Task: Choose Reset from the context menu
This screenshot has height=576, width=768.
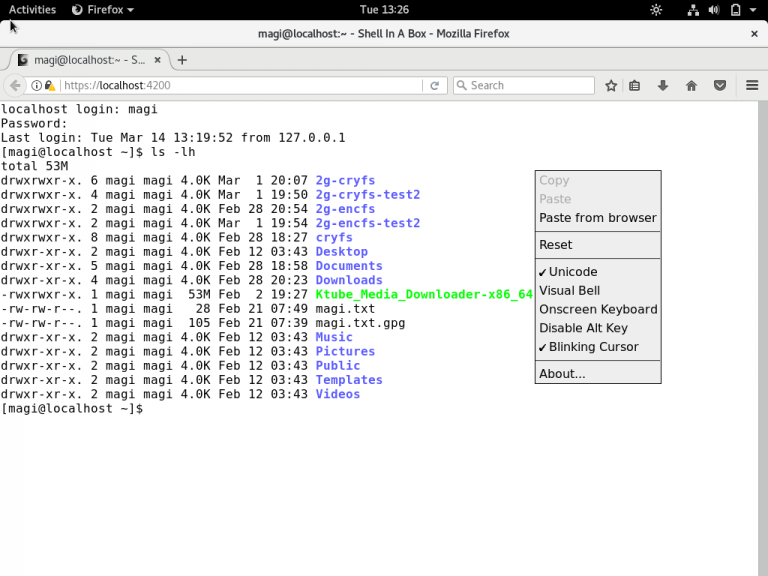Action: (556, 245)
